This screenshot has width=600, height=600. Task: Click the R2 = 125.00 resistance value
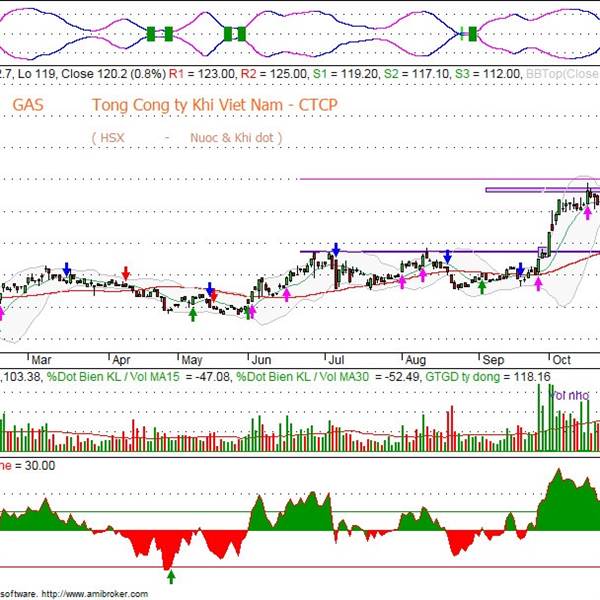point(274,73)
